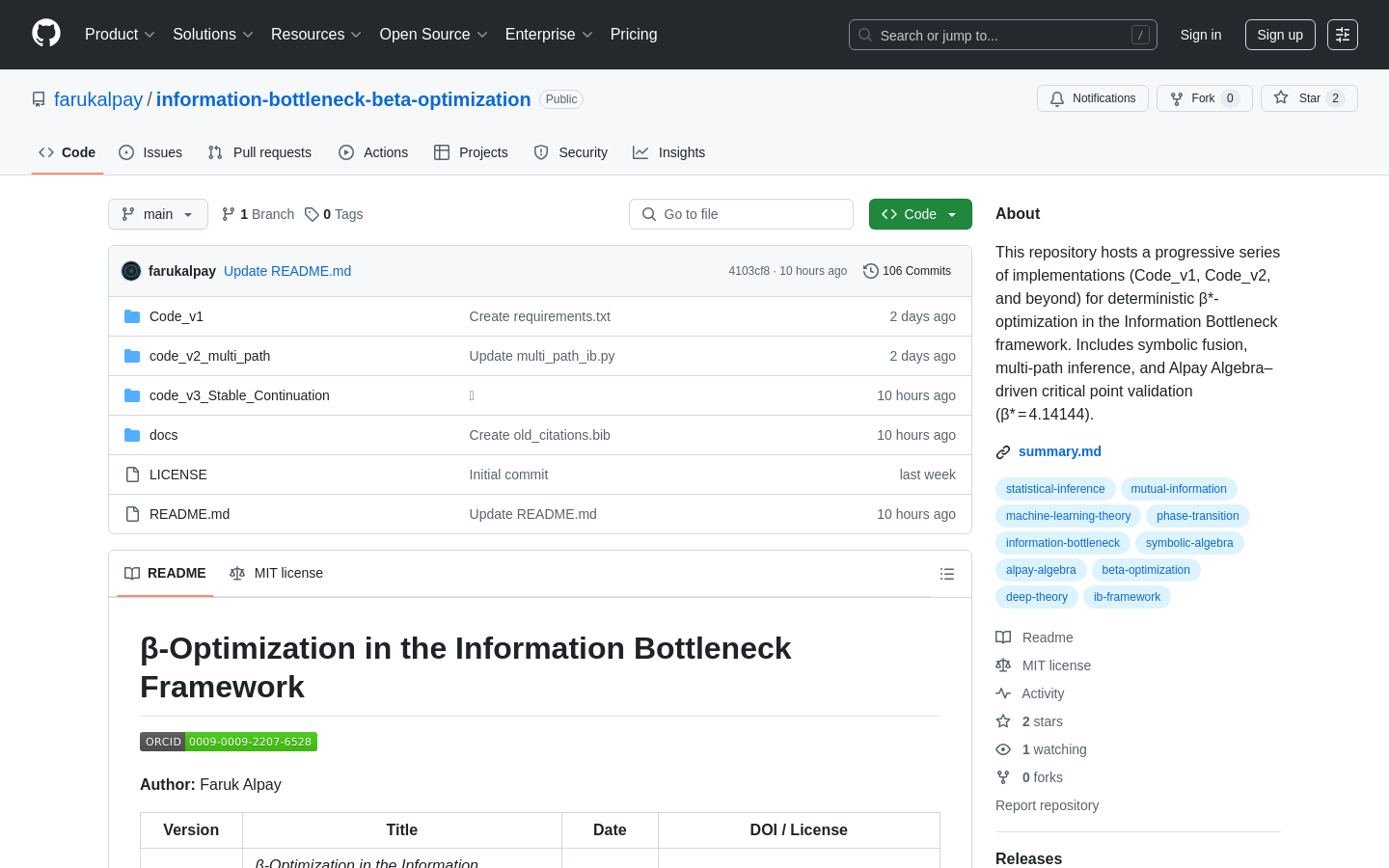Screen dimensions: 1389x868
Task: Click the information-bottleneck topic tag
Action: tap(1063, 543)
